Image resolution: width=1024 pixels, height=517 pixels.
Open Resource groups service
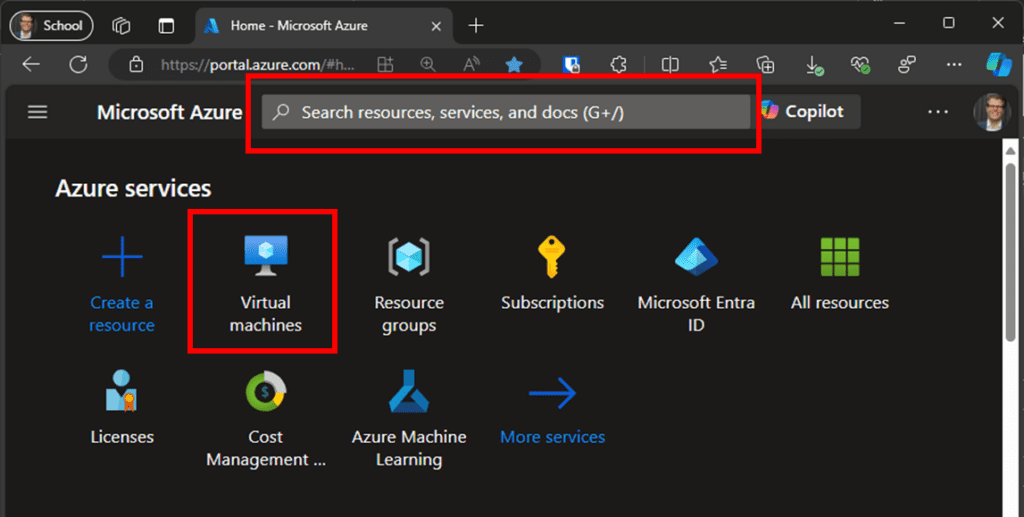tap(409, 284)
